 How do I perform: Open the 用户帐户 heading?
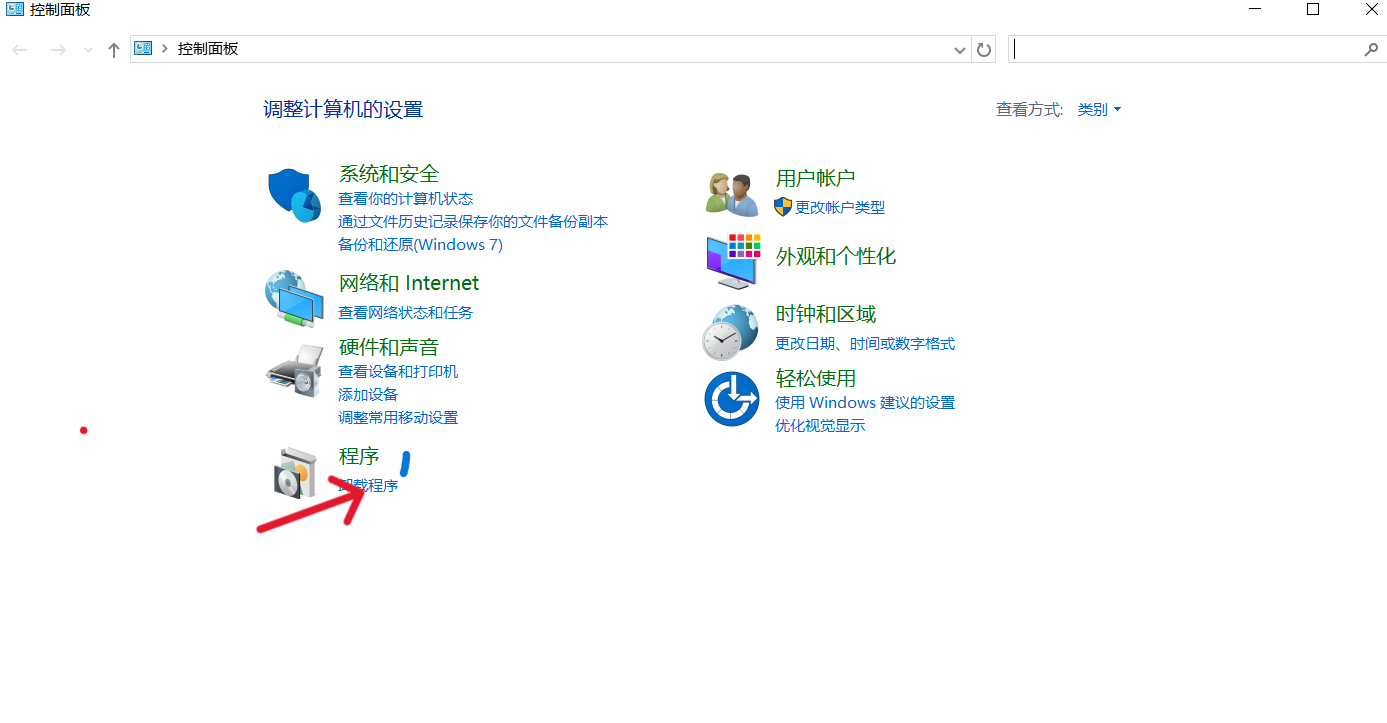[x=816, y=178]
